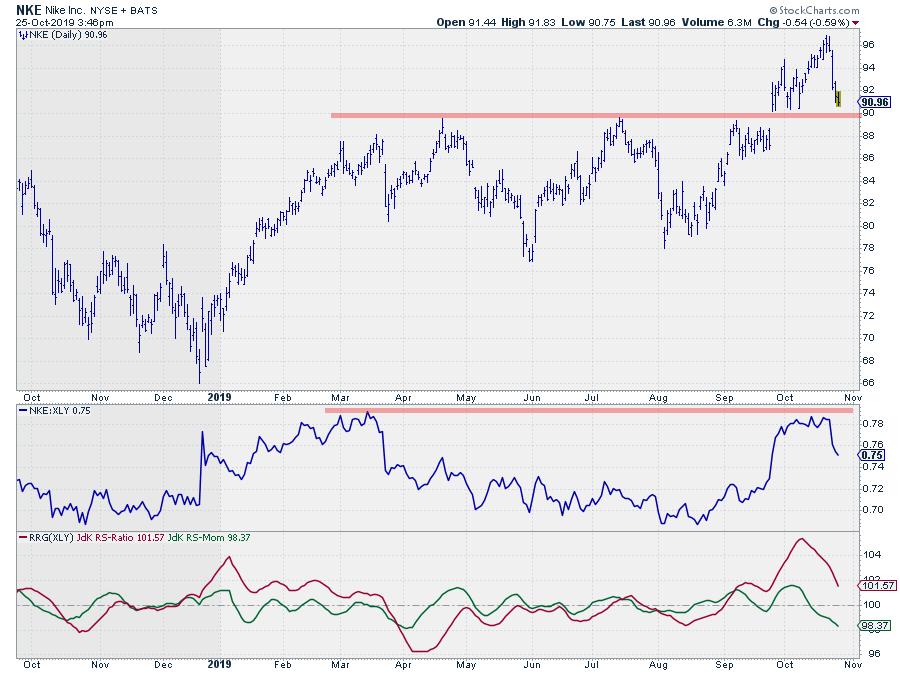Click the 'Last 90.96' value in header
900x673 pixels.
(x=648, y=22)
